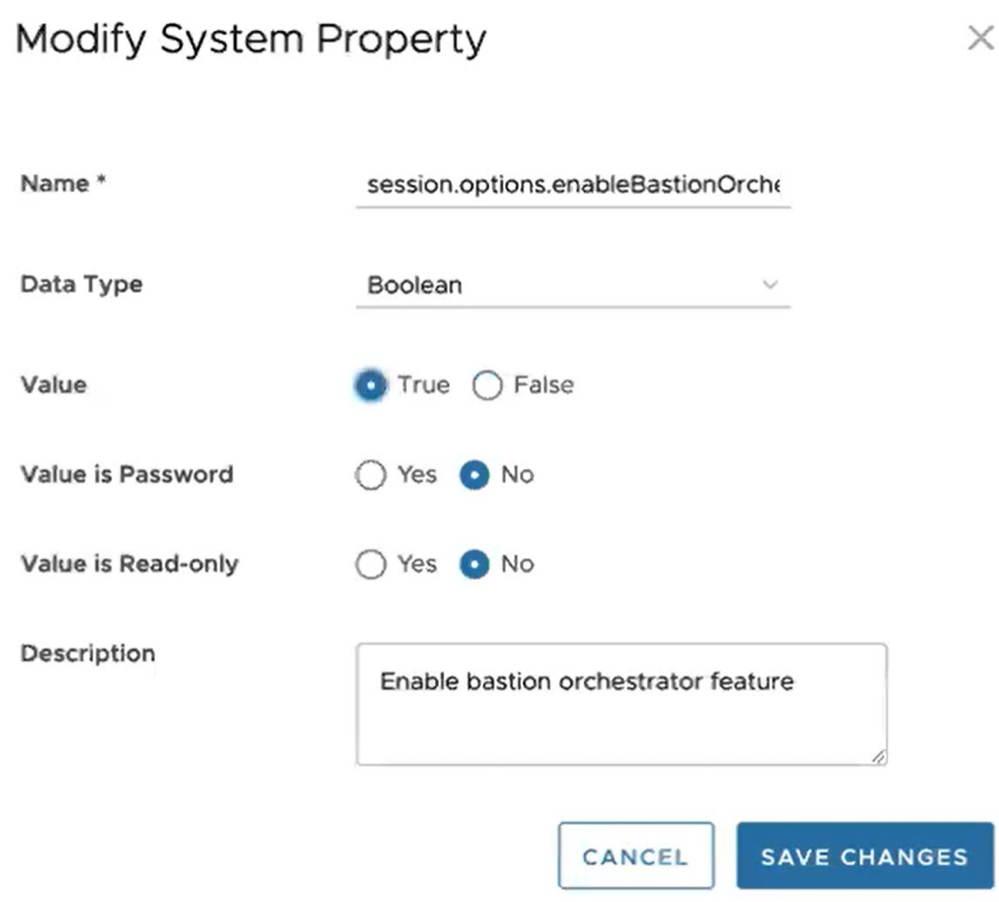Select False for the Value field
The width and height of the screenshot is (999, 902).
pos(488,385)
